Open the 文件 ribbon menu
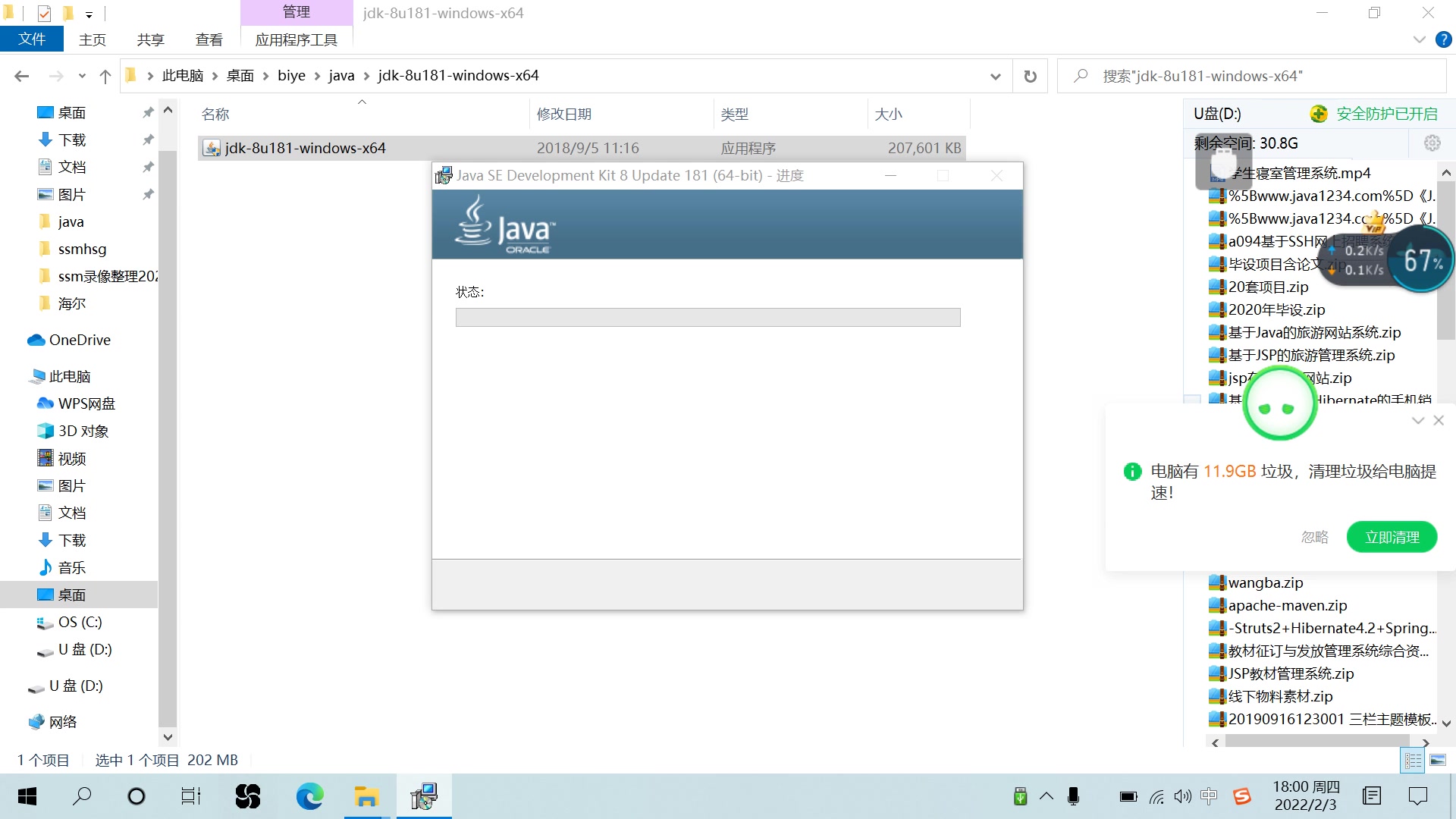This screenshot has height=819, width=1456. 32,39
